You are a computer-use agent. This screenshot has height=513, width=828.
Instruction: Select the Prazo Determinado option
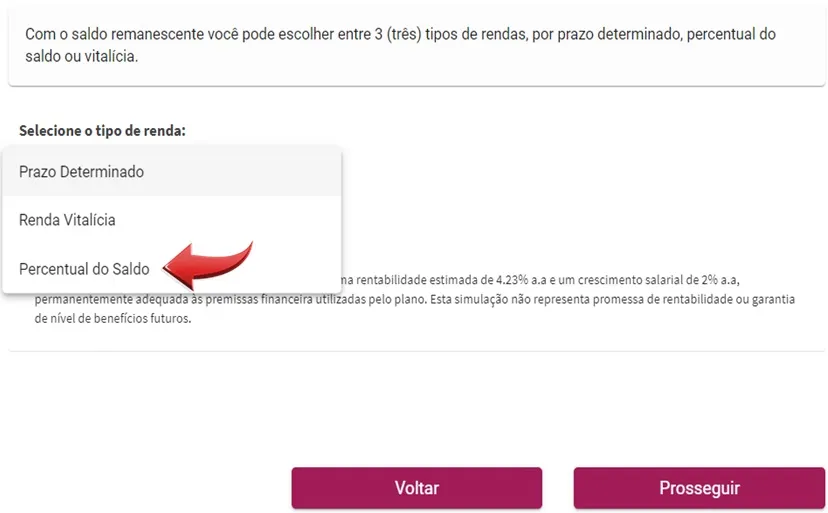point(172,172)
